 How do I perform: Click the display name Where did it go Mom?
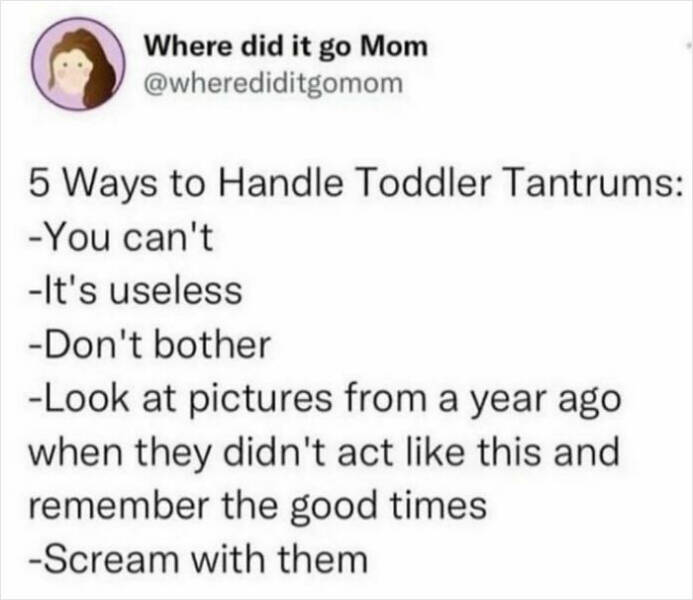click(287, 46)
